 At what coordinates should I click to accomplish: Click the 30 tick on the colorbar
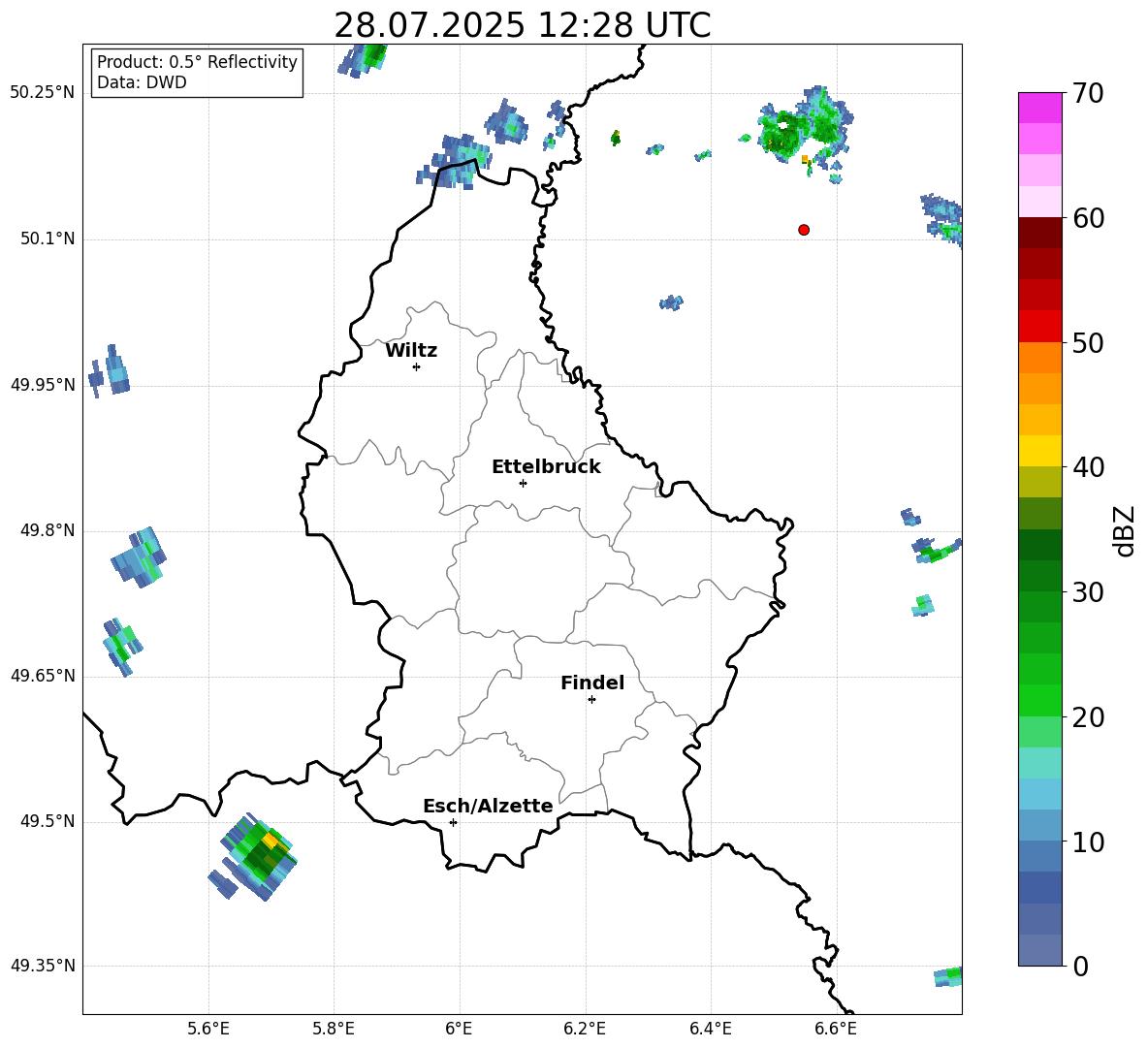[x=1088, y=592]
